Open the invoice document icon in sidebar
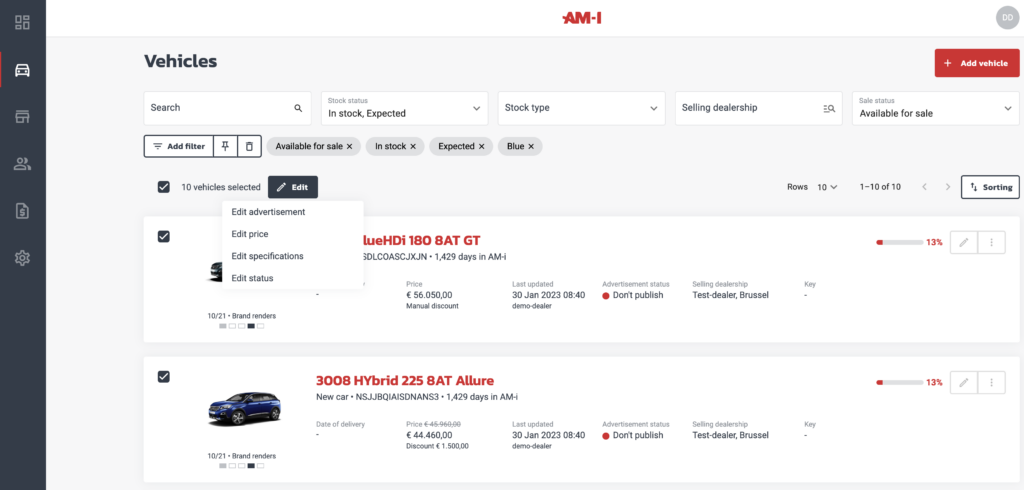Screen dimensions: 1024x490 point(22,211)
